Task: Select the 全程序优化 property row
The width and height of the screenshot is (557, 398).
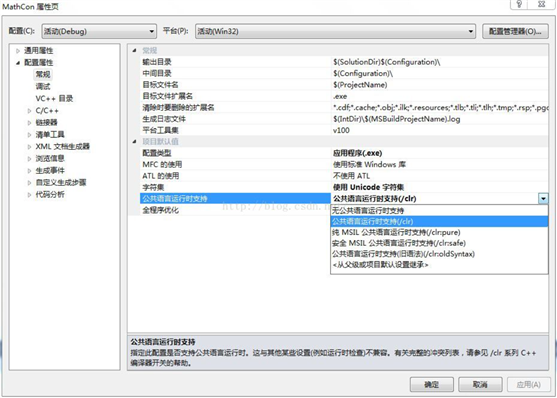Action: (x=235, y=210)
